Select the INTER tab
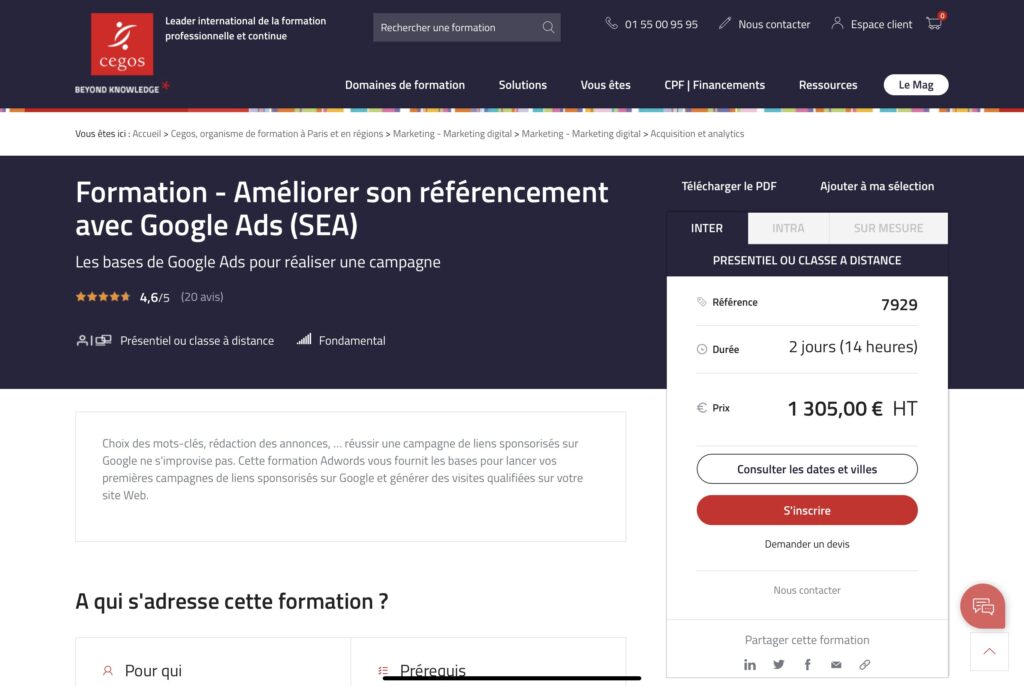1024x686 pixels. (x=707, y=228)
